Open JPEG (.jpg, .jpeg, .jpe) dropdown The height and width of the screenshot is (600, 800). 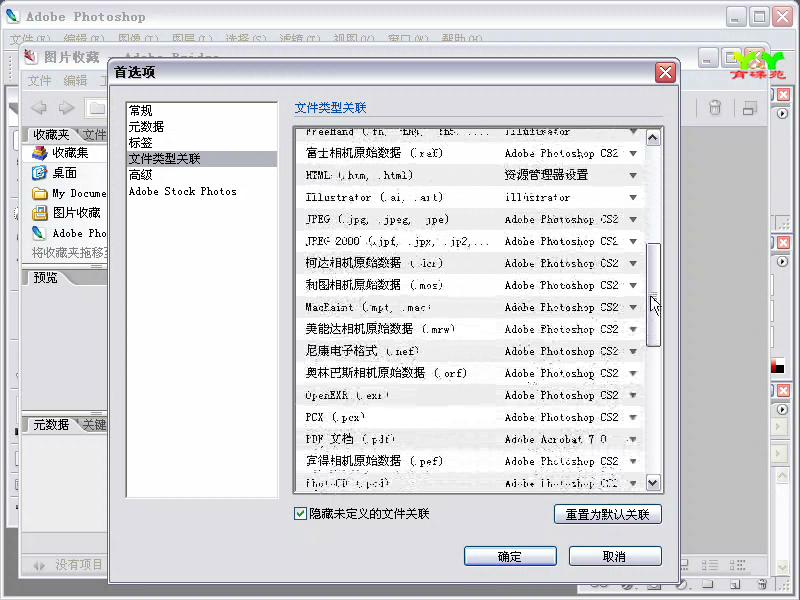(x=633, y=219)
